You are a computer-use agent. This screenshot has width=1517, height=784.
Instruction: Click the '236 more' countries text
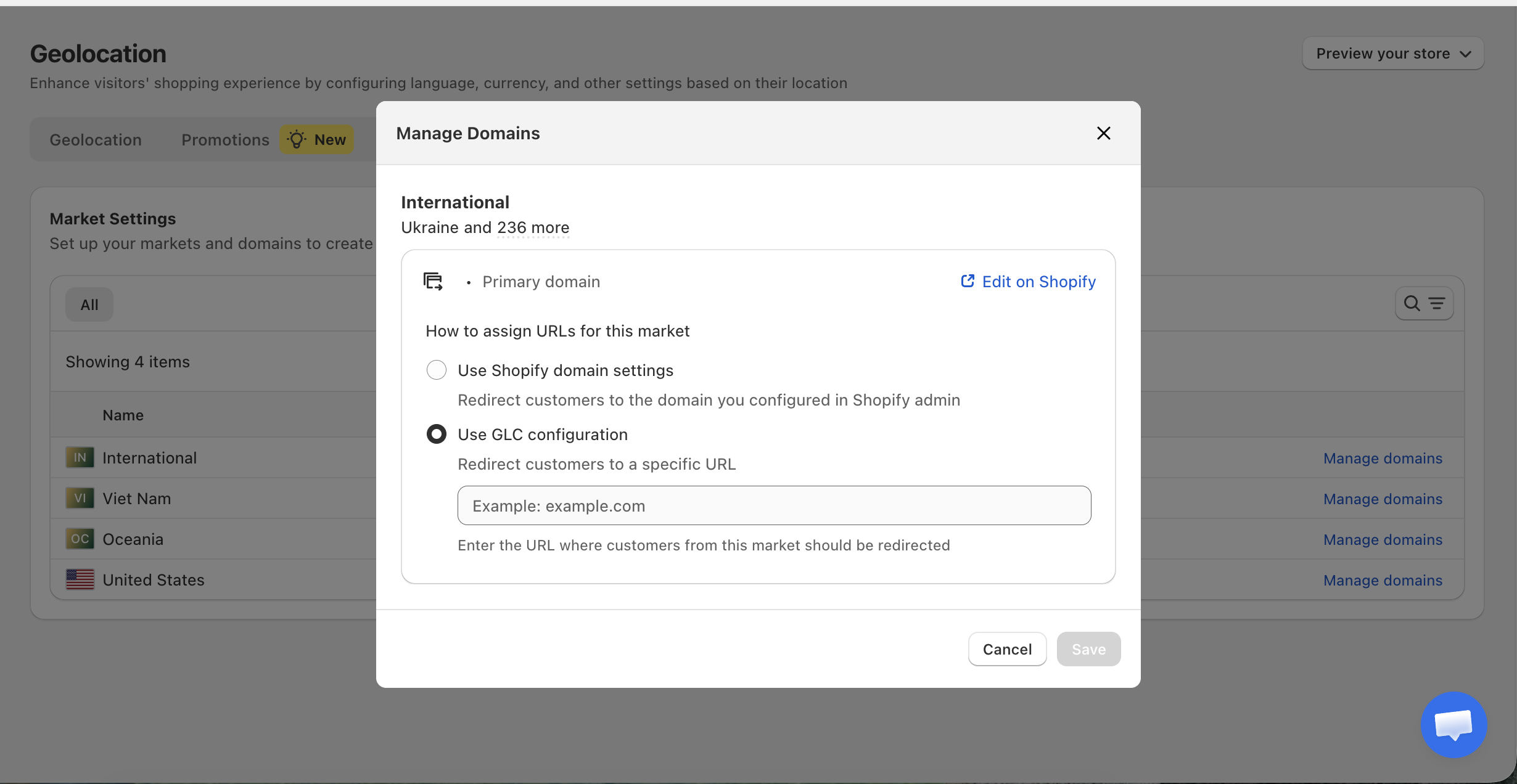[x=533, y=227]
